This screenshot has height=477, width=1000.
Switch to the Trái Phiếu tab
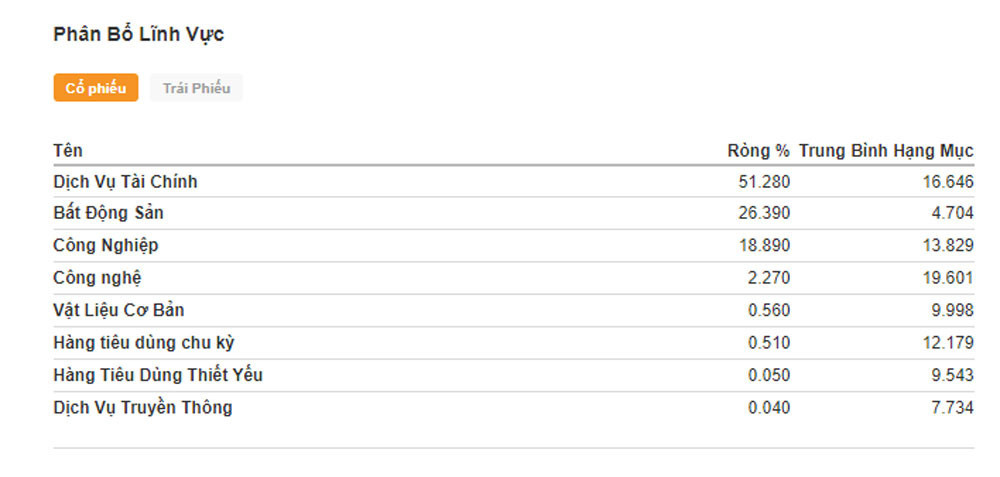click(196, 88)
